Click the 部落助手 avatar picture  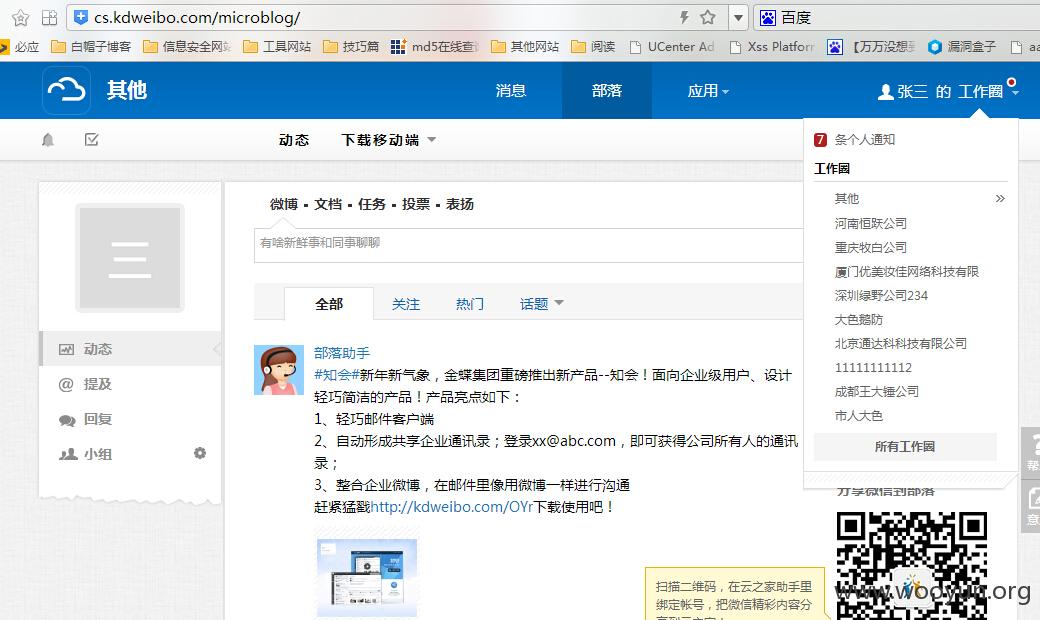coord(279,369)
